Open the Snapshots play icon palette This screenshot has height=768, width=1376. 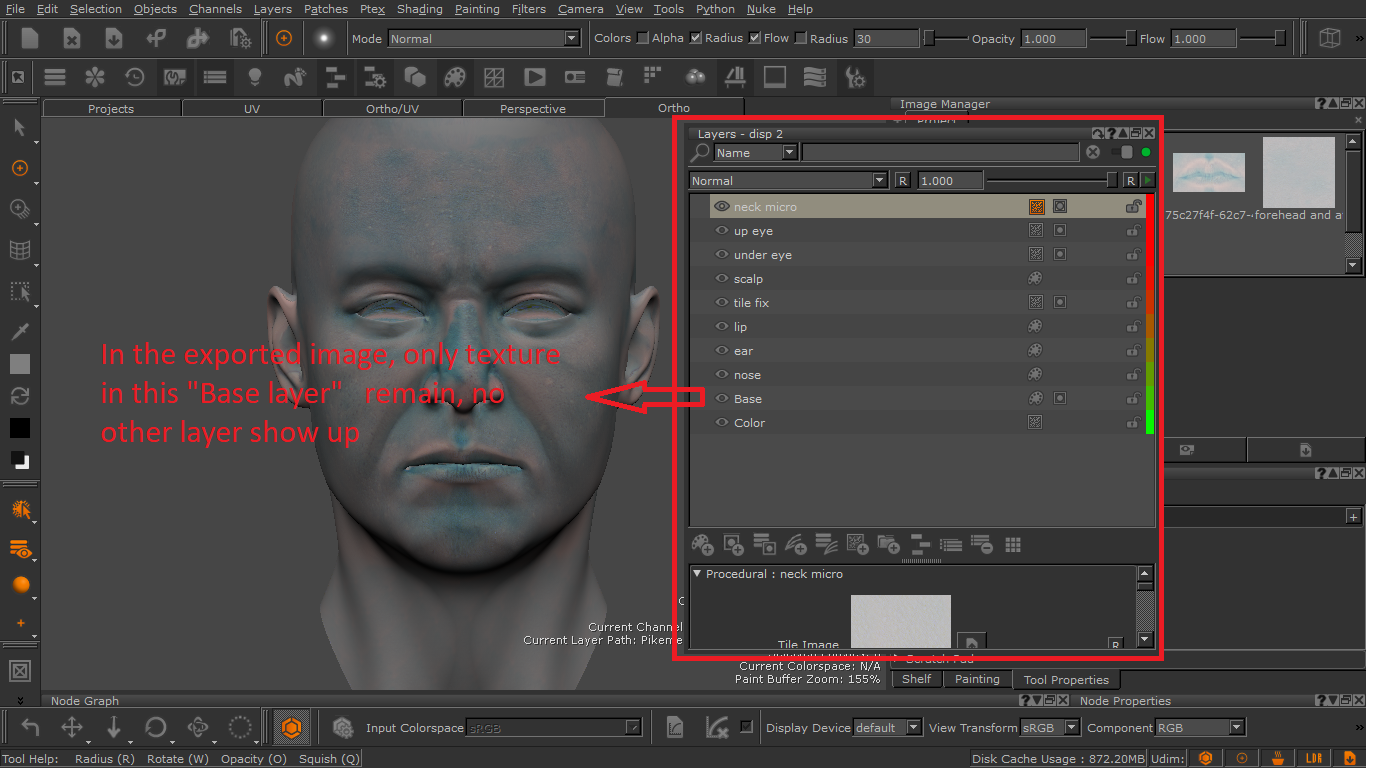535,77
